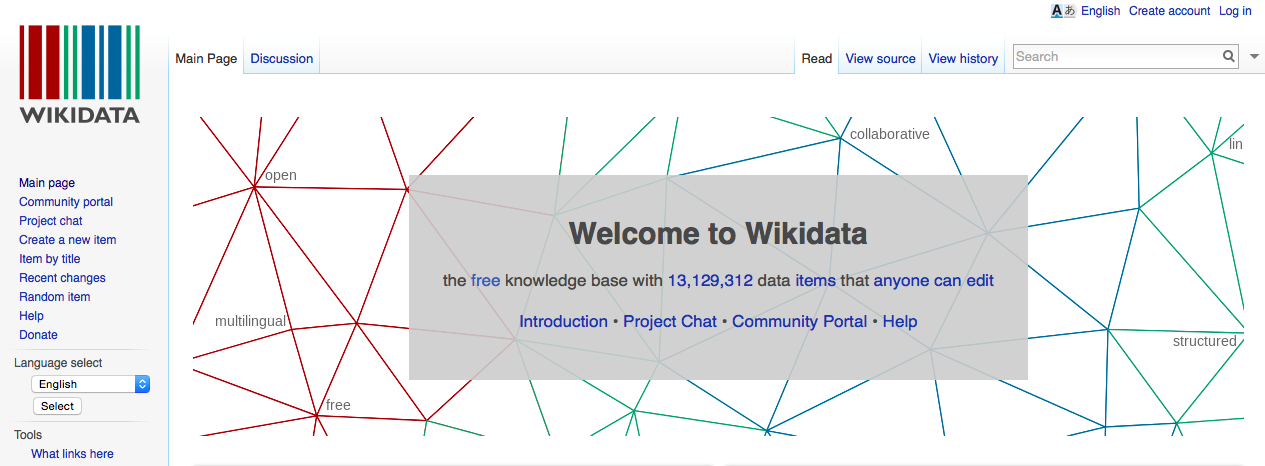Click the search magnifying glass icon
The image size is (1265, 466).
tap(1229, 57)
